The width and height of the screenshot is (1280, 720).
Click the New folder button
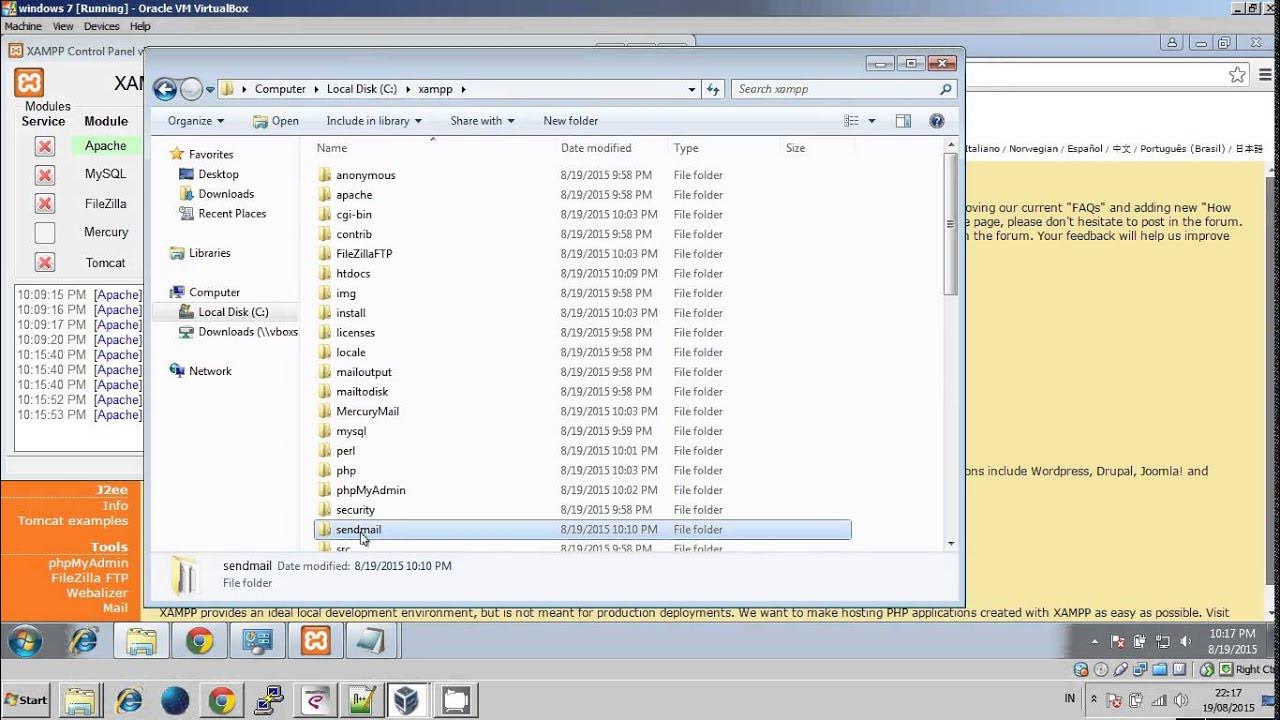[571, 121]
